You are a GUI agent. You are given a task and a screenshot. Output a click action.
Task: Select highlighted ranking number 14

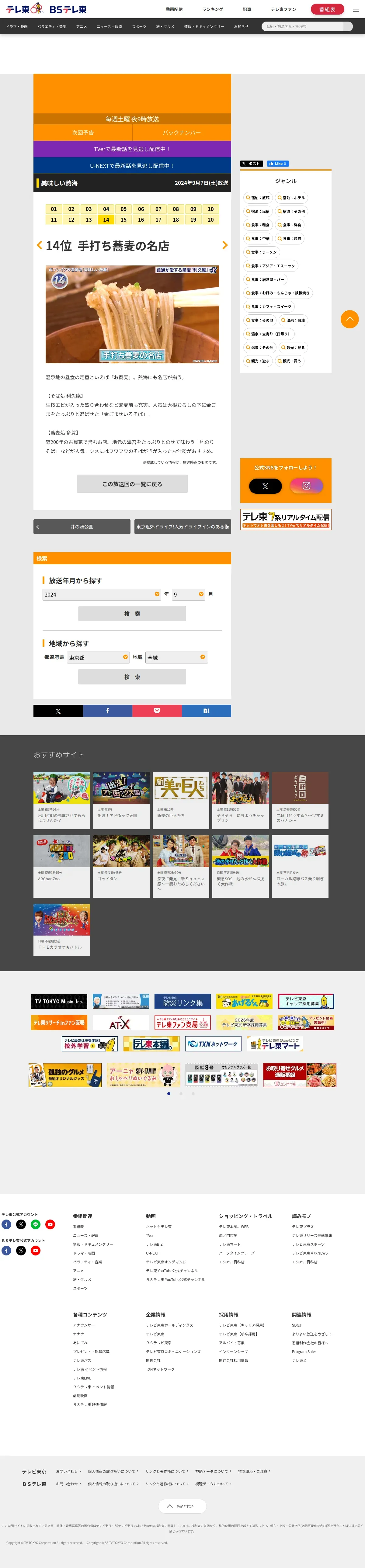pos(106,220)
